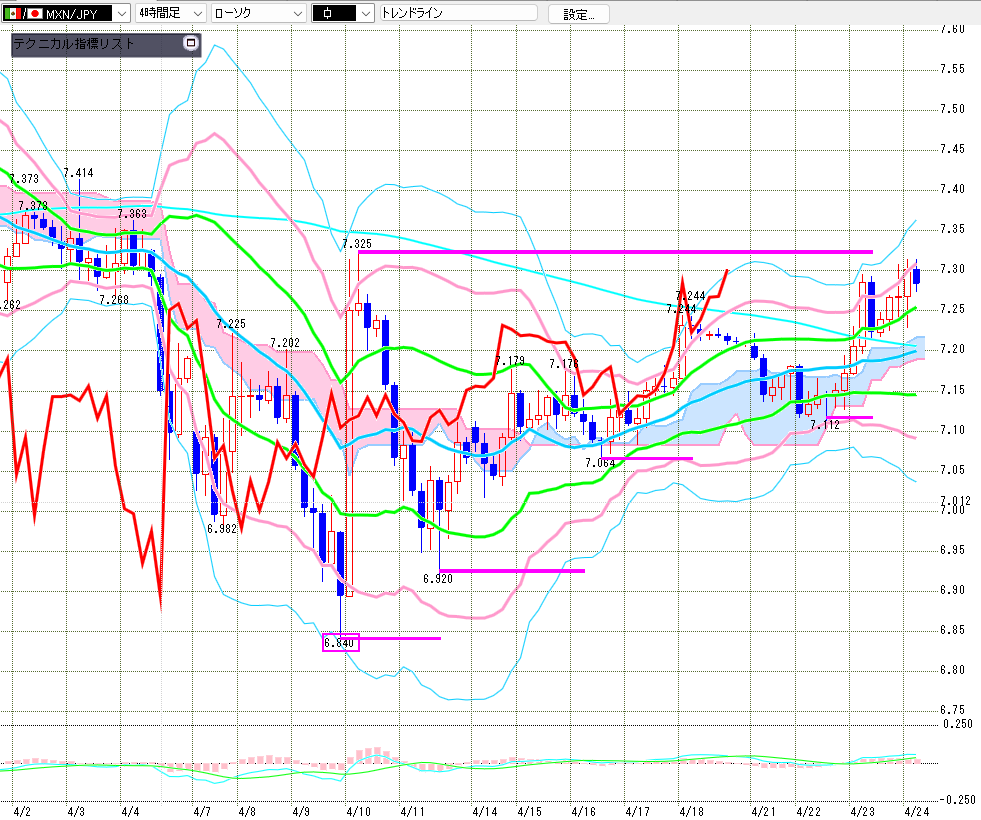
Task: Click the テクニカル指標リスト panel title
Action: (74, 44)
